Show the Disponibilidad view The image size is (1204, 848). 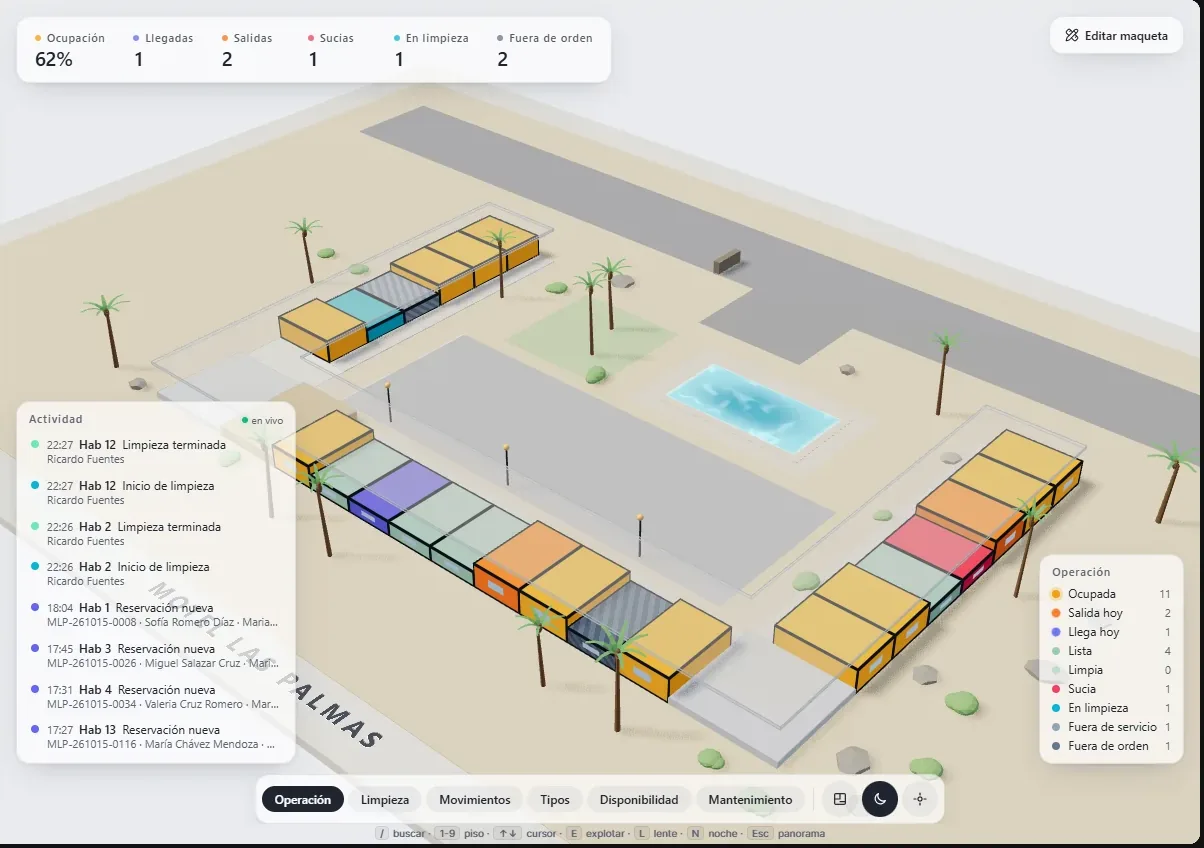click(639, 799)
